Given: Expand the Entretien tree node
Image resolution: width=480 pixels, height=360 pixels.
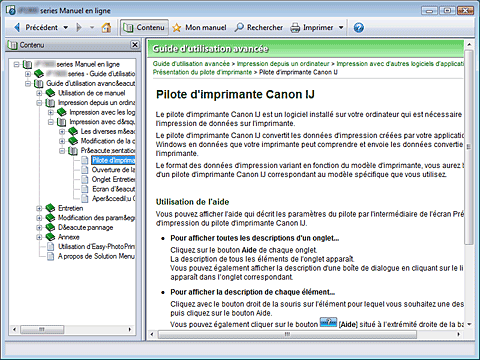Looking at the screenshot, I should [39, 208].
